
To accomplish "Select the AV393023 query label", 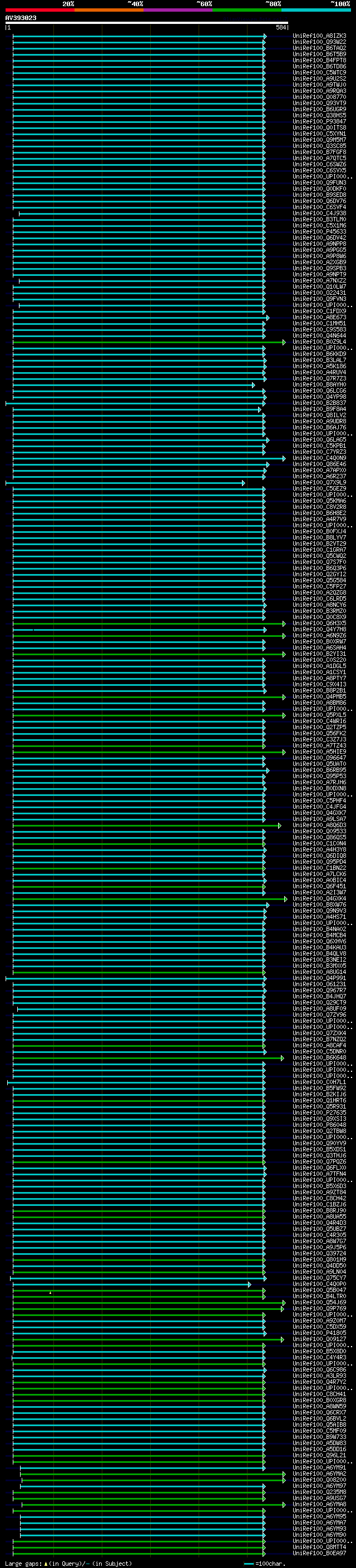I will (x=21, y=18).
